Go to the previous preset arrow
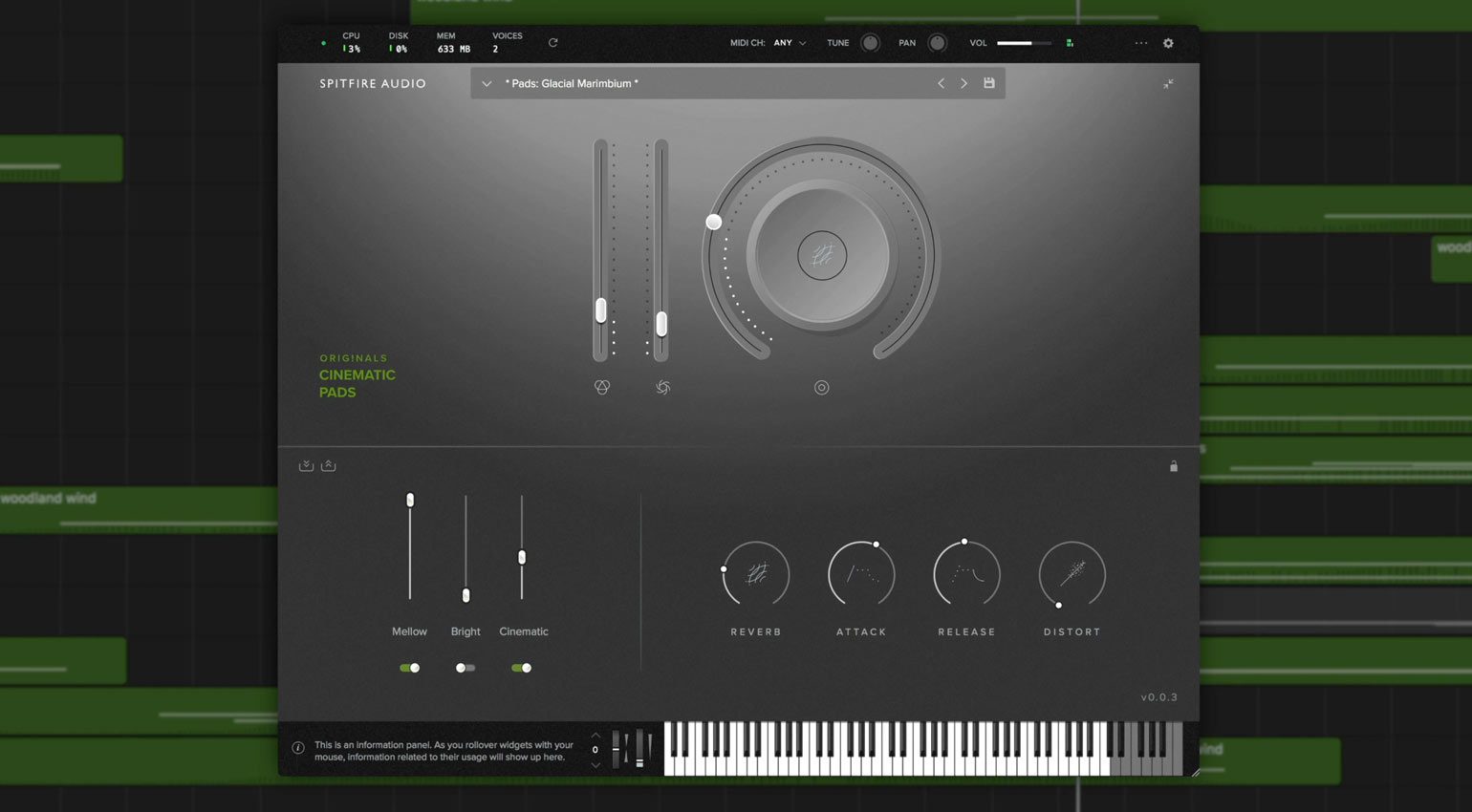The width and height of the screenshot is (1472, 812). [941, 83]
